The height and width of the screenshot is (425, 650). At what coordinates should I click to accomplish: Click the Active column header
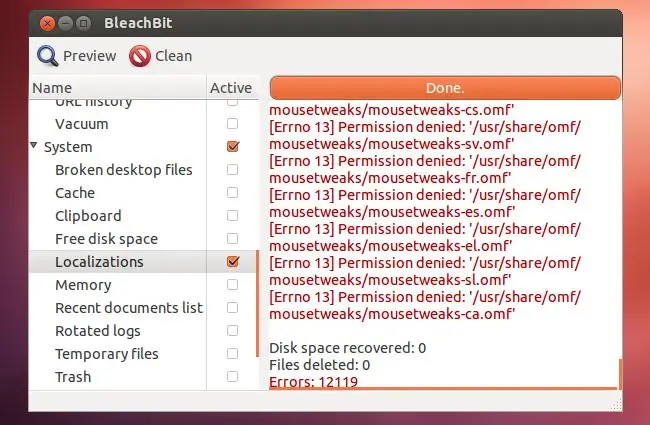click(x=231, y=88)
